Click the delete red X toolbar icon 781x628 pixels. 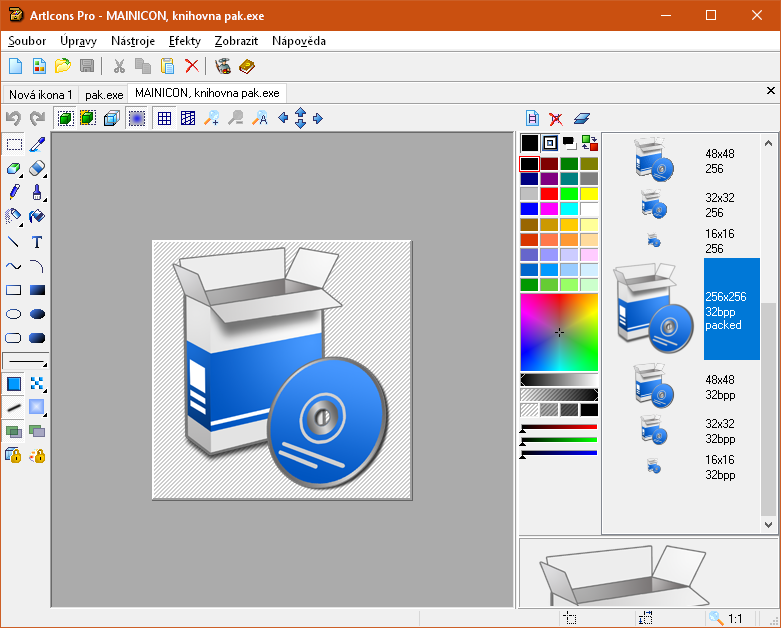click(x=192, y=67)
